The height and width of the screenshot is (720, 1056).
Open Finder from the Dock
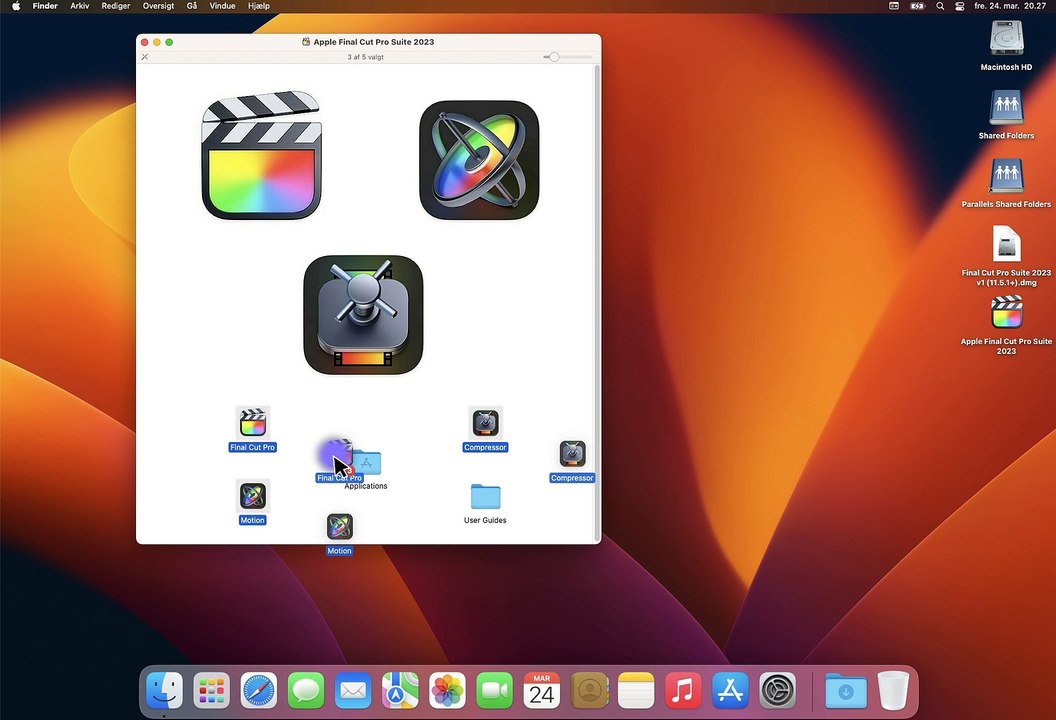point(164,690)
